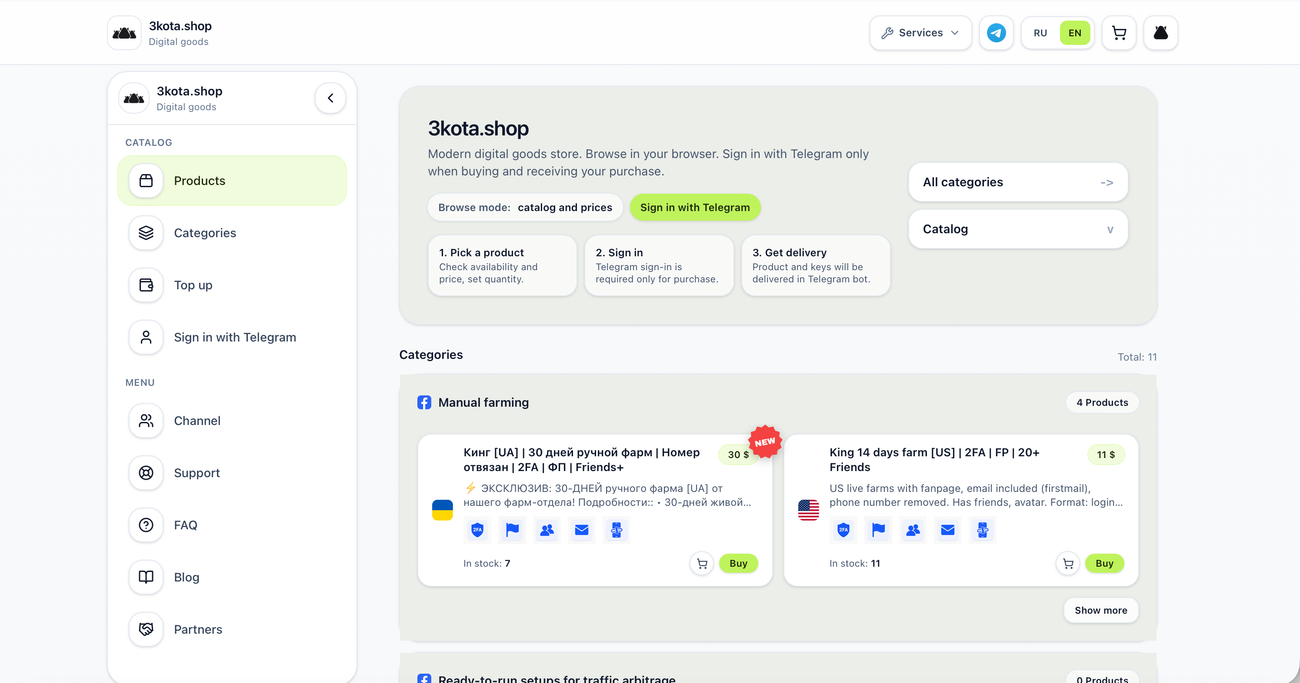Click the US flag on King 14 days product
The height and width of the screenshot is (683, 1300).
808,510
